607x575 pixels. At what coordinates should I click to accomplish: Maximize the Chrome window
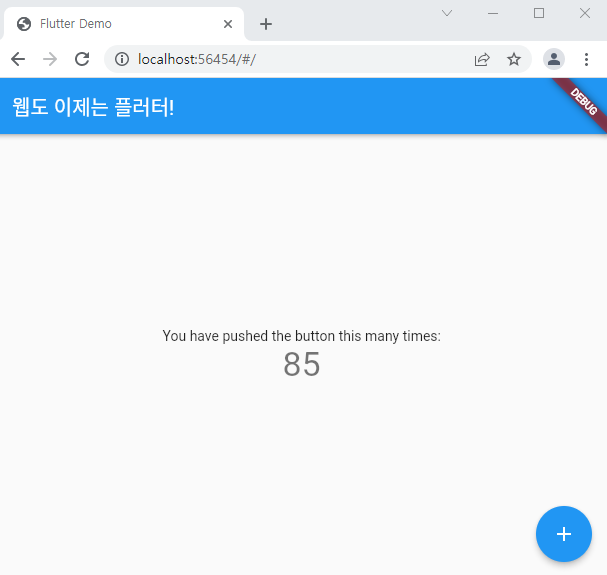coord(539,14)
